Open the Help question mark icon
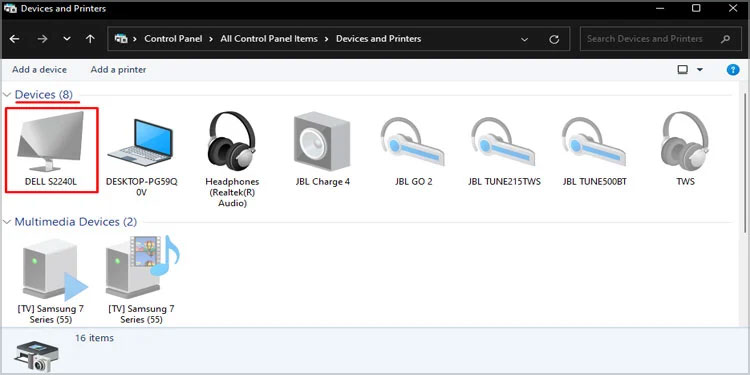 point(733,70)
